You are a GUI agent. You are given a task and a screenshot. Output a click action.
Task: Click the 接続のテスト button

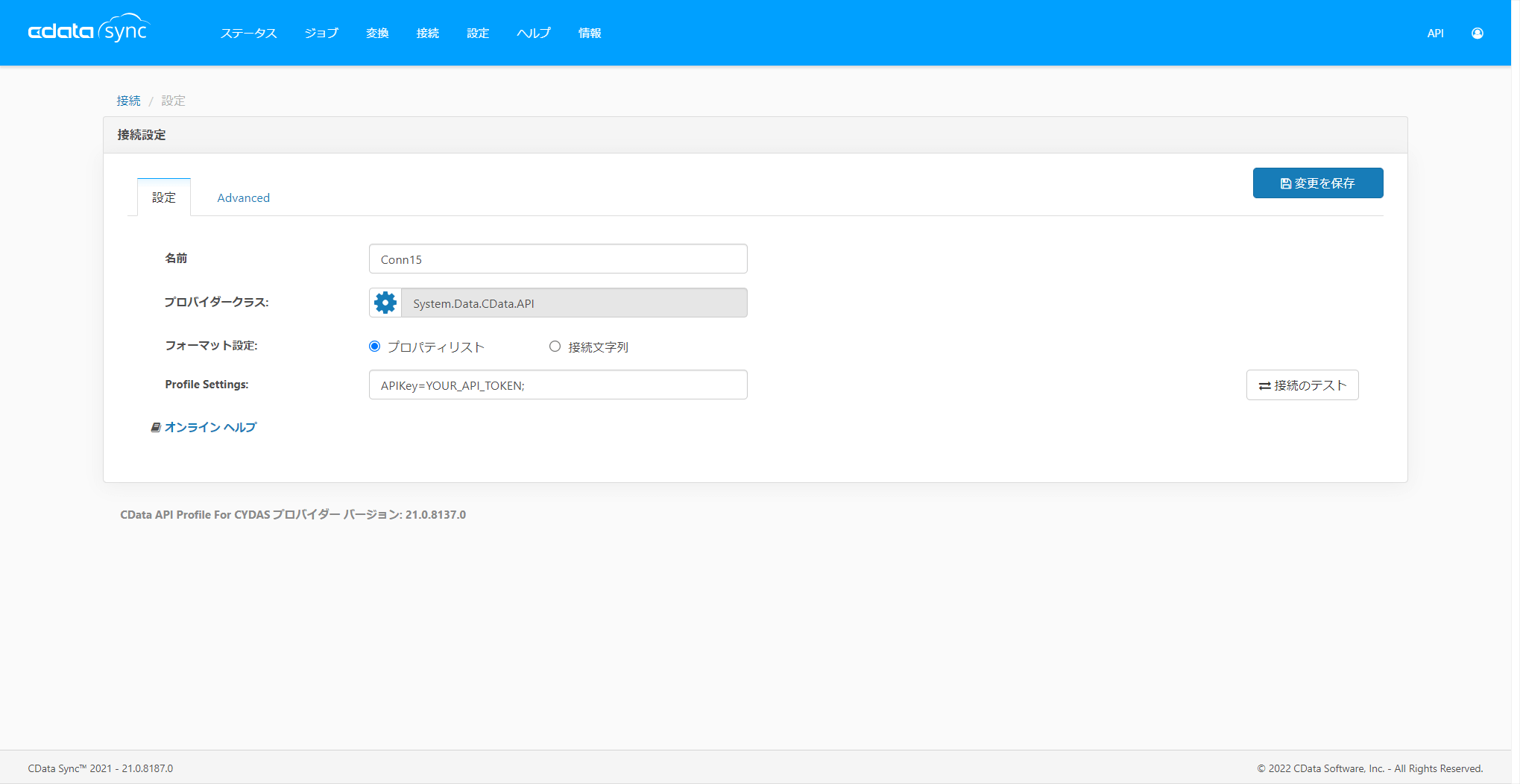pyautogui.click(x=1302, y=385)
